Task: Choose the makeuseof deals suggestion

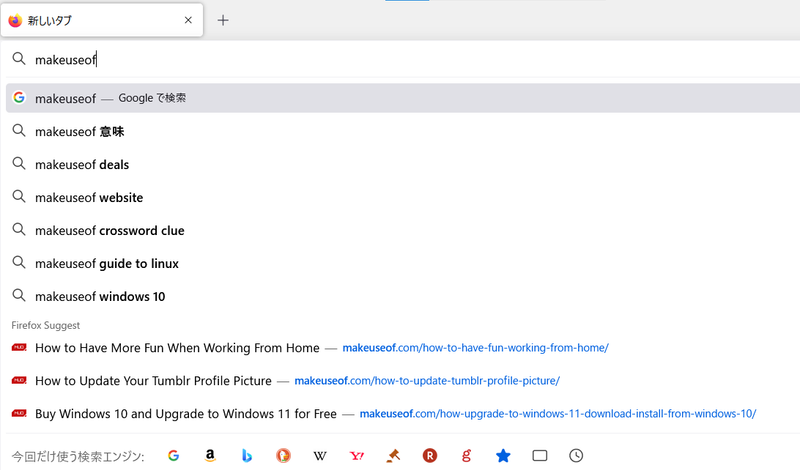Action: (x=403, y=164)
